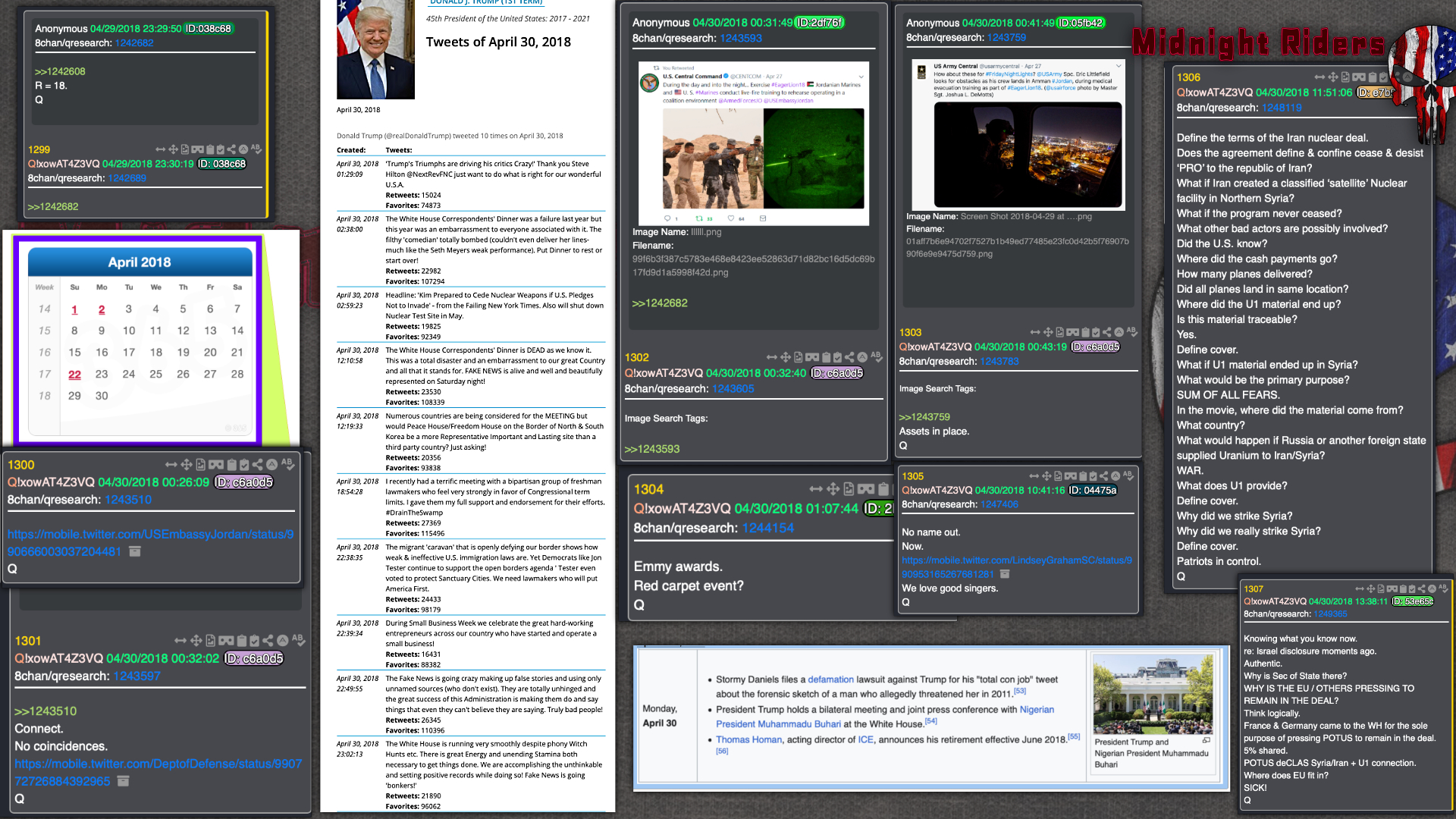Click the clipboard-check icon on post 1303
The width and height of the screenshot is (1456, 819).
[1096, 332]
